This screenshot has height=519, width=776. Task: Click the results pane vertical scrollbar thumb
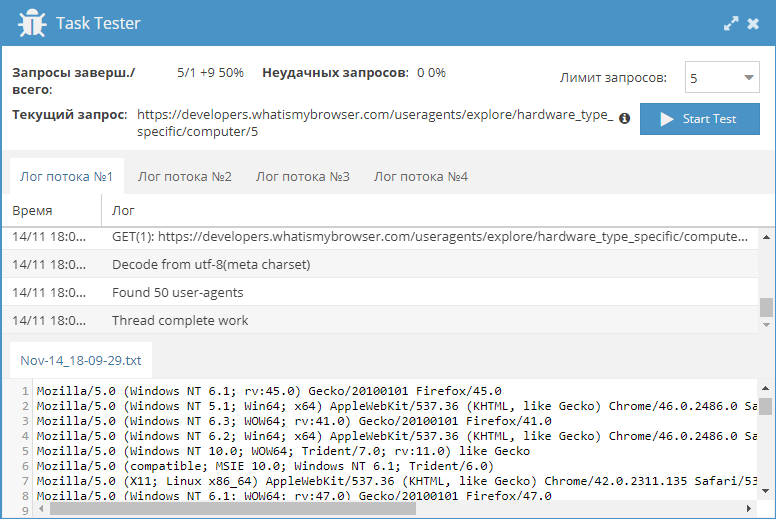coord(765,406)
